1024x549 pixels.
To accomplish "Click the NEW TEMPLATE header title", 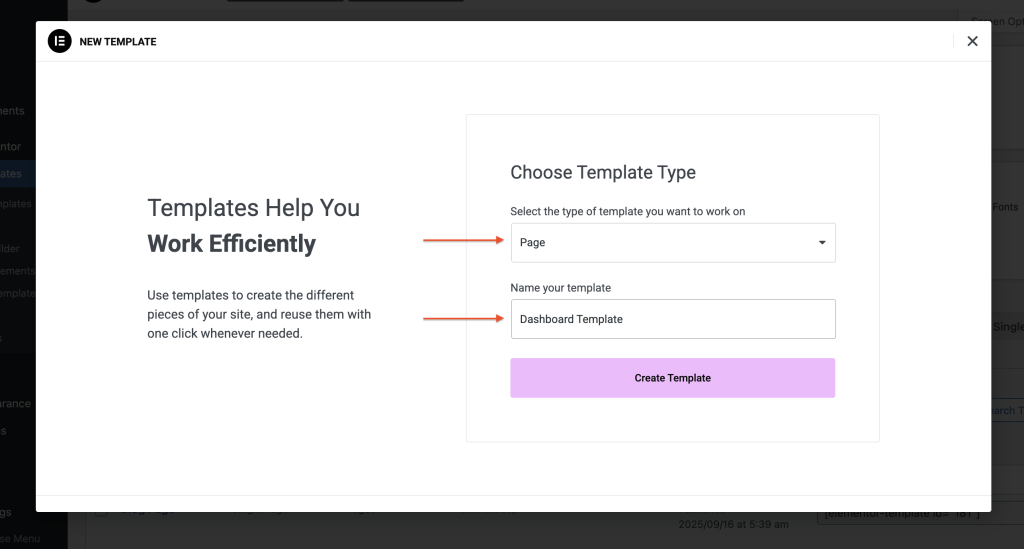I will 119,42.
